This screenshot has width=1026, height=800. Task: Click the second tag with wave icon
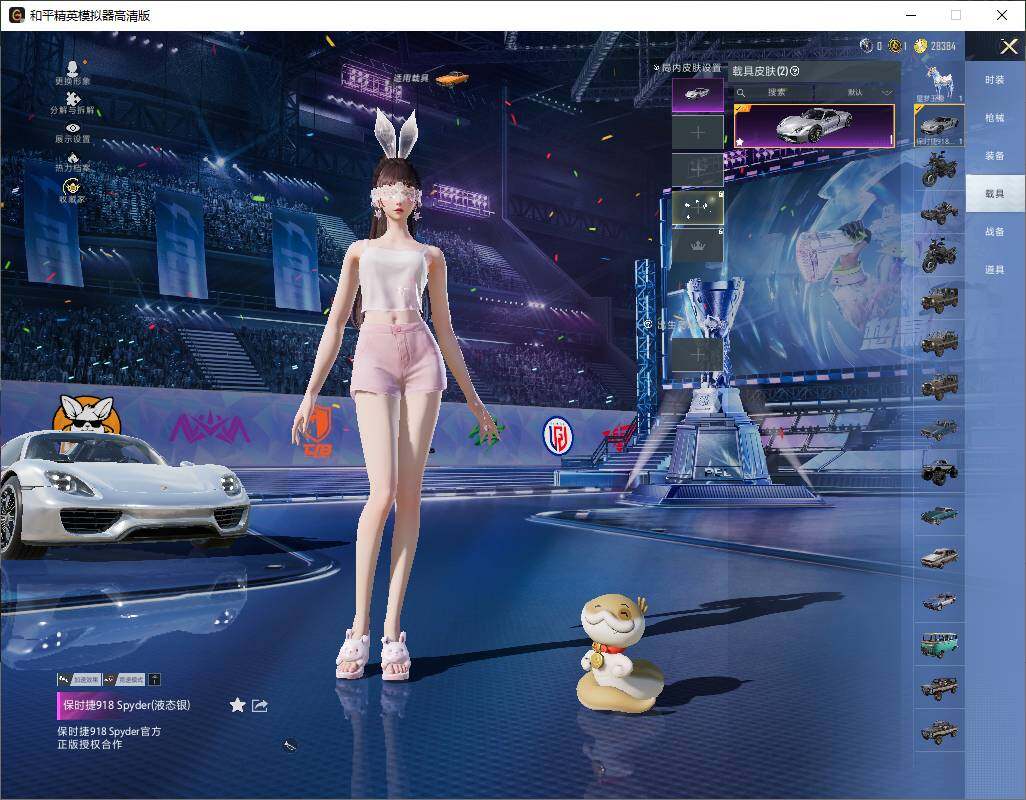124,680
